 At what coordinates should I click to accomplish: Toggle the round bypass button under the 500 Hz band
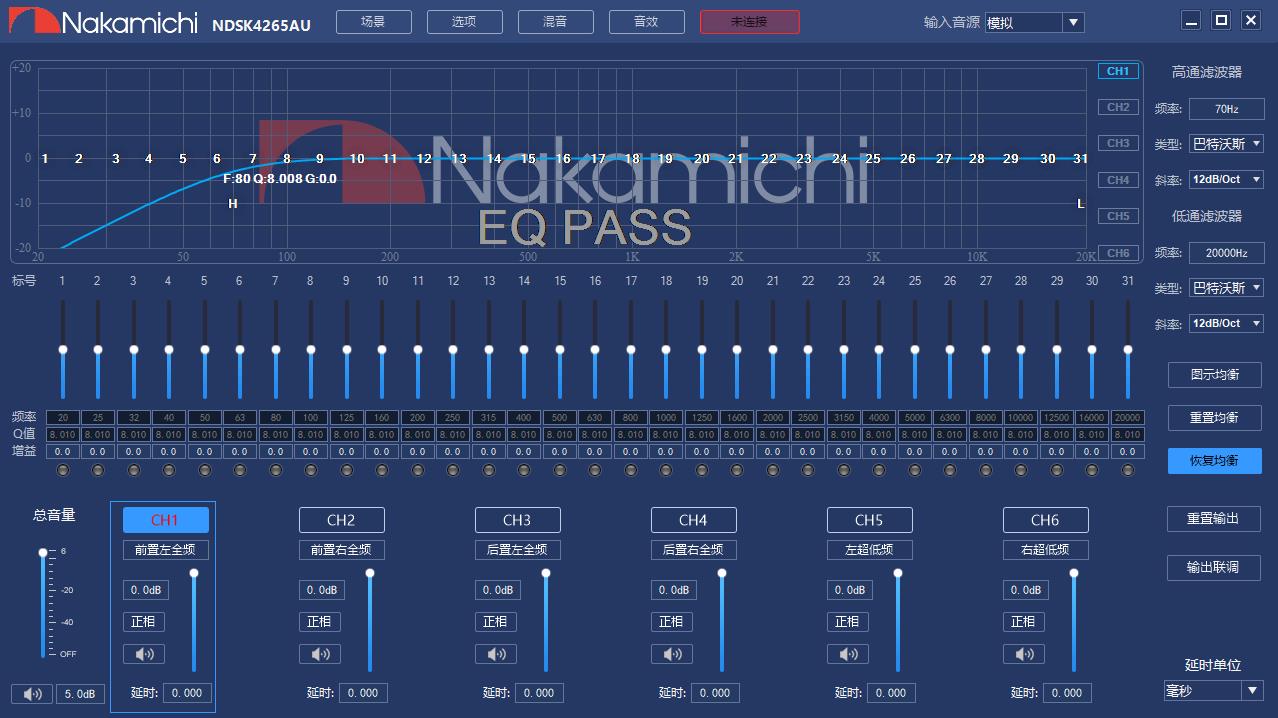560,470
